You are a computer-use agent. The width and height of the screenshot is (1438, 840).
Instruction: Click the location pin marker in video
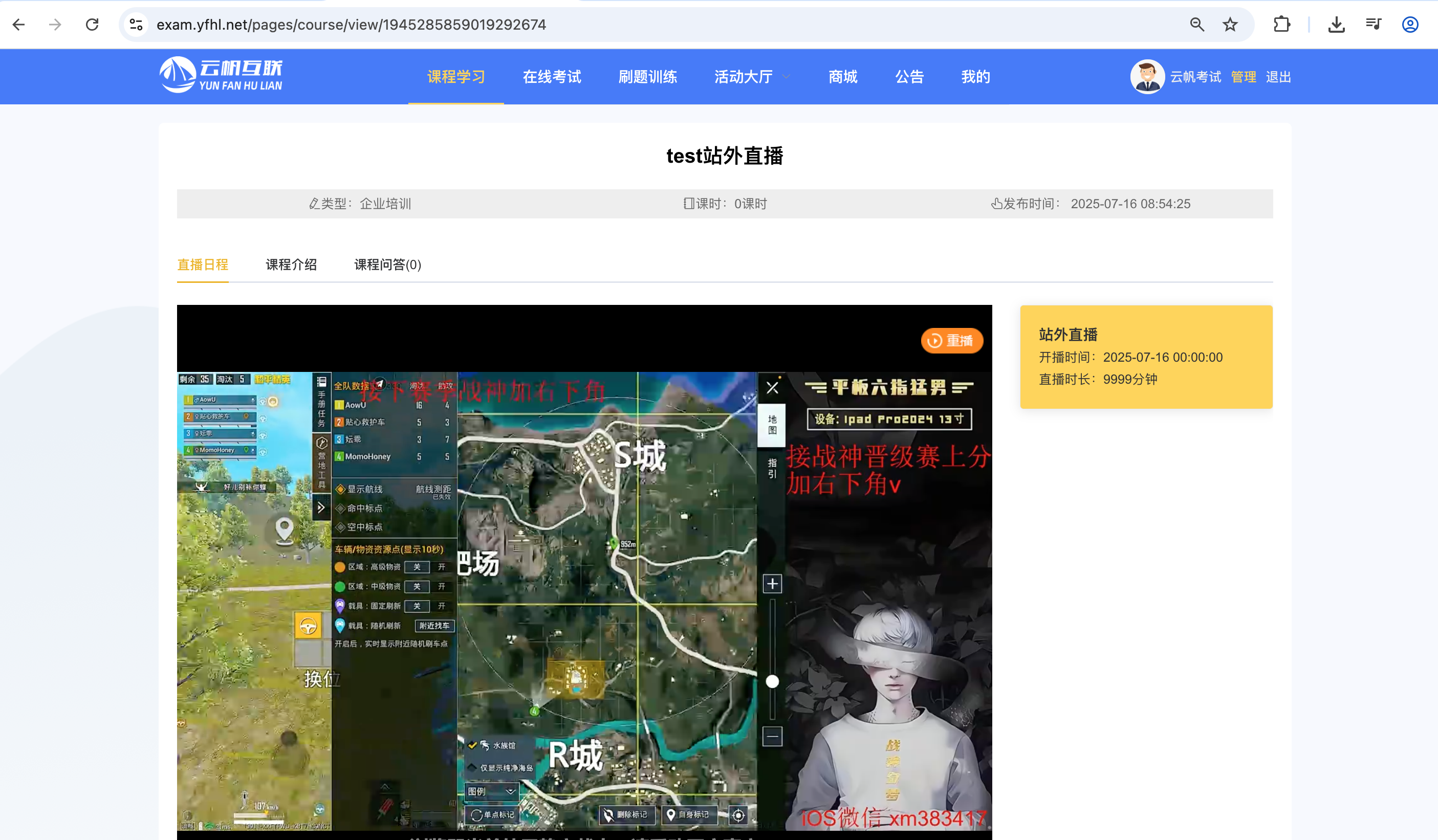[x=284, y=531]
